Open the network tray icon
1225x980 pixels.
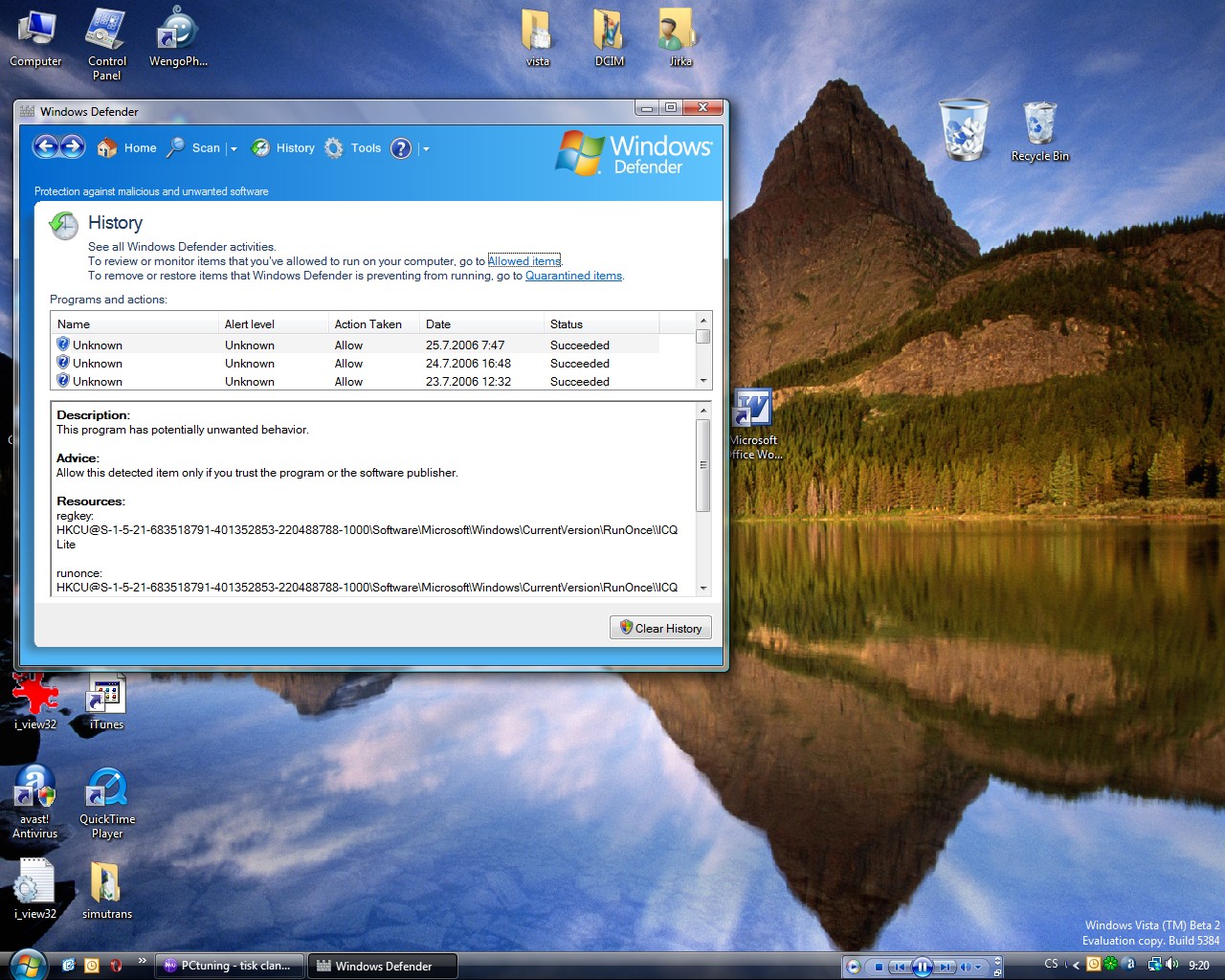1154,964
